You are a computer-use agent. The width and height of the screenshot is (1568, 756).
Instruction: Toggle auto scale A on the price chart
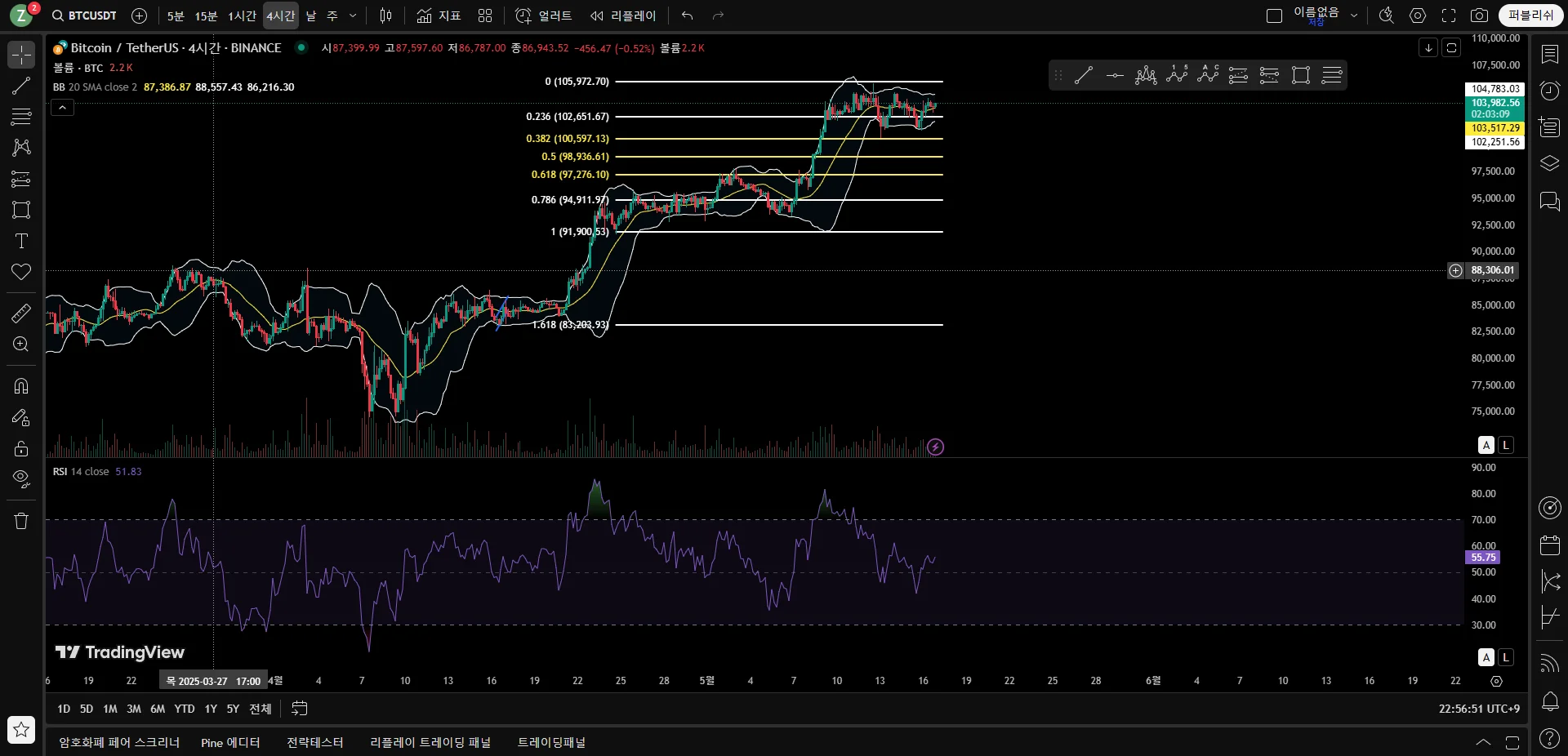(x=1486, y=445)
